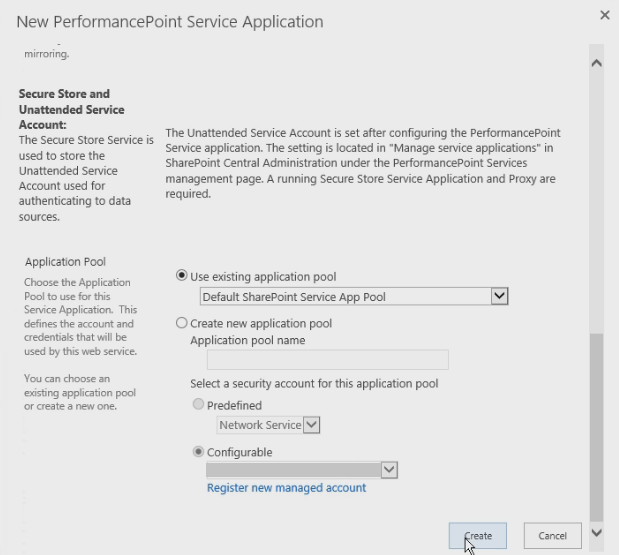
Task: Click the Cancel button
Action: tap(553, 536)
